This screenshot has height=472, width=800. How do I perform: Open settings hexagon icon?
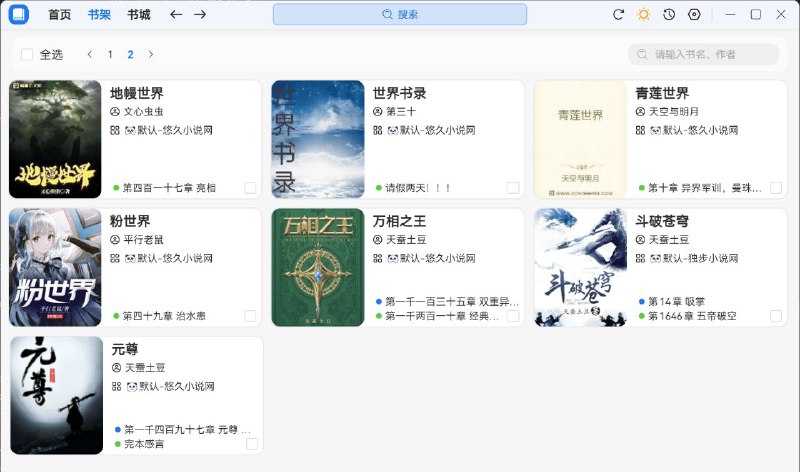[694, 14]
